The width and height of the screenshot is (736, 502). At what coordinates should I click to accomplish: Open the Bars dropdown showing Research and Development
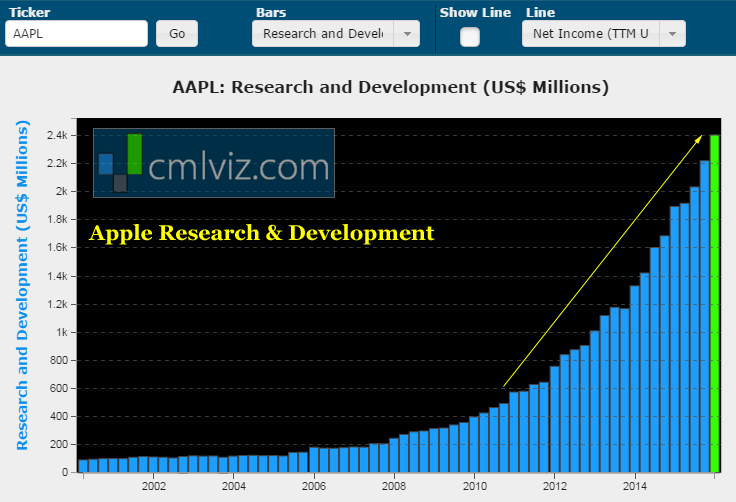pyautogui.click(x=336, y=33)
